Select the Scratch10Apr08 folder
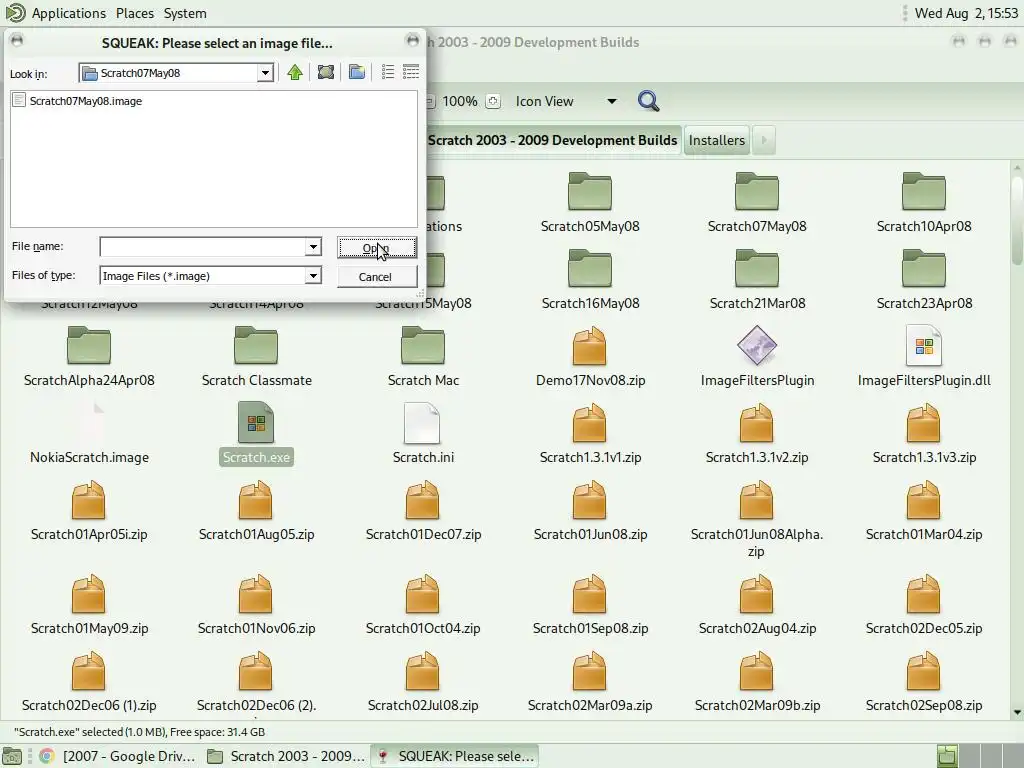The height and width of the screenshot is (768, 1024). (x=923, y=202)
